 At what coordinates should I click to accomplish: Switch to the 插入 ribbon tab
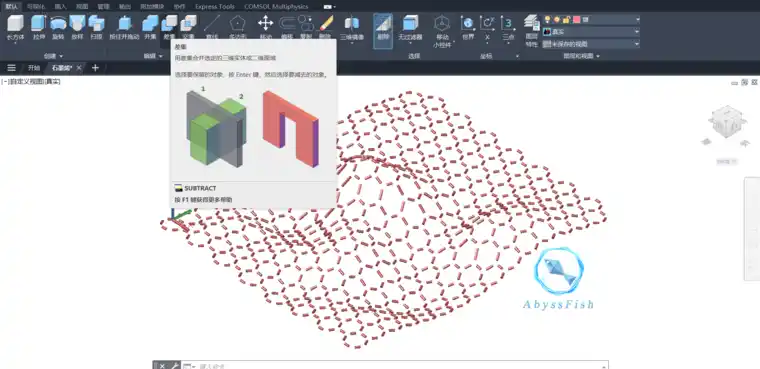click(60, 7)
